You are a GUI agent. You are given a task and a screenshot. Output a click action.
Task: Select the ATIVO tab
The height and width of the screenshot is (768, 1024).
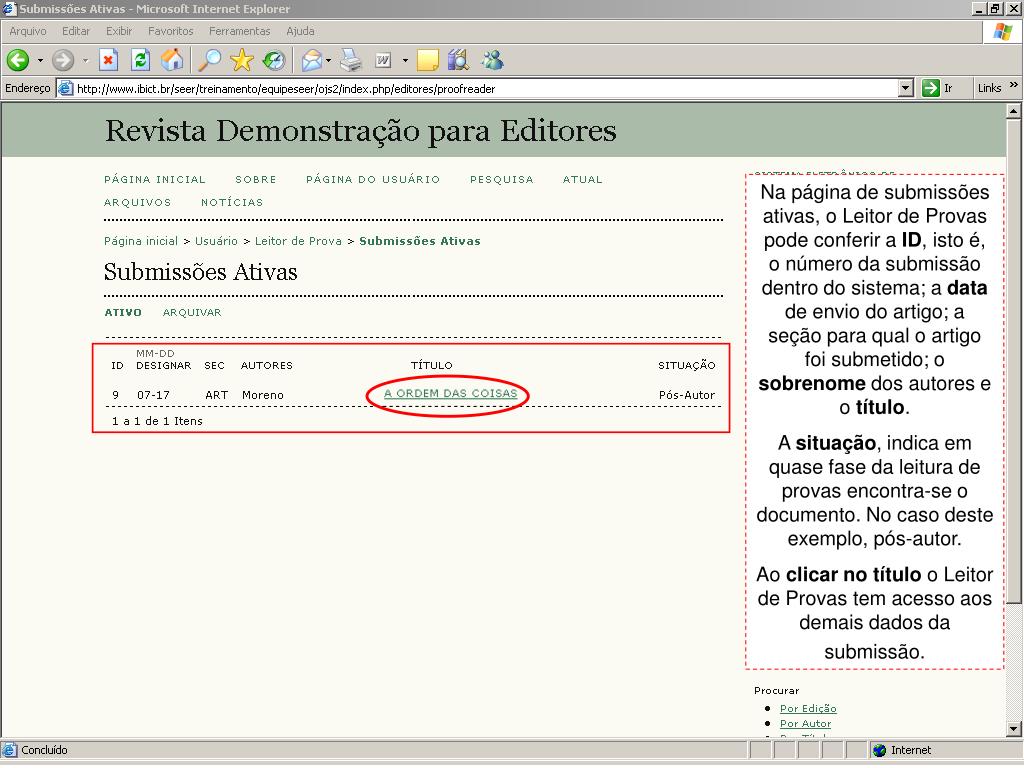click(x=123, y=313)
